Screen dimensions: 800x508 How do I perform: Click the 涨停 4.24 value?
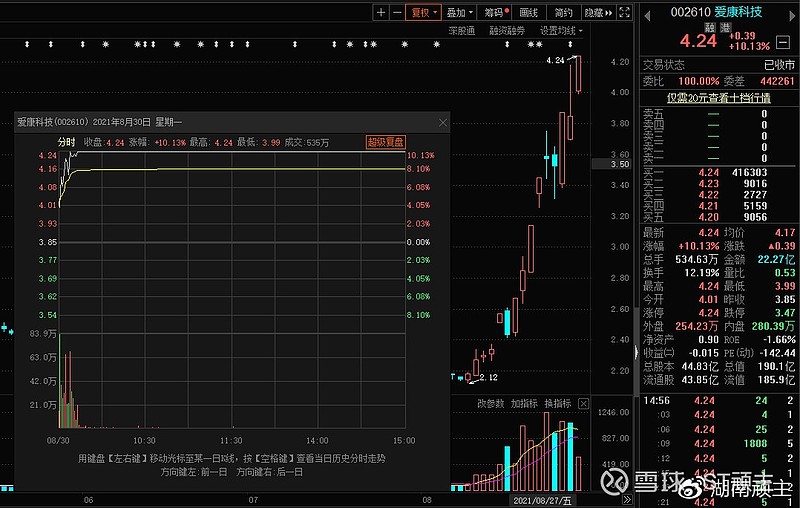(x=708, y=313)
